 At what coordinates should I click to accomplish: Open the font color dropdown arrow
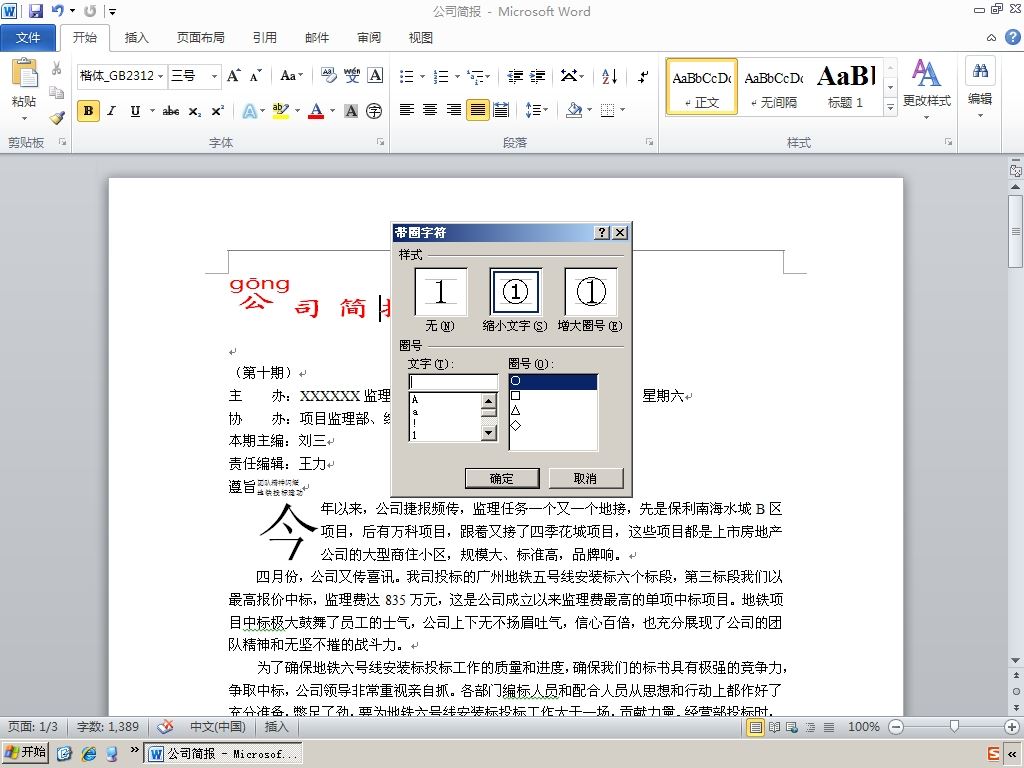tap(332, 111)
